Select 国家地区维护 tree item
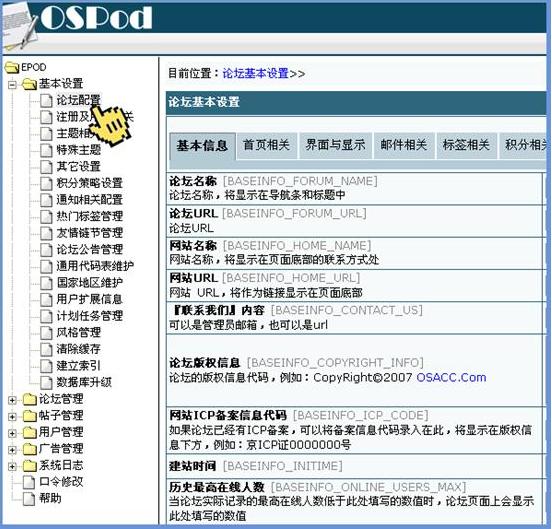This screenshot has height=529, width=552. [x=90, y=283]
